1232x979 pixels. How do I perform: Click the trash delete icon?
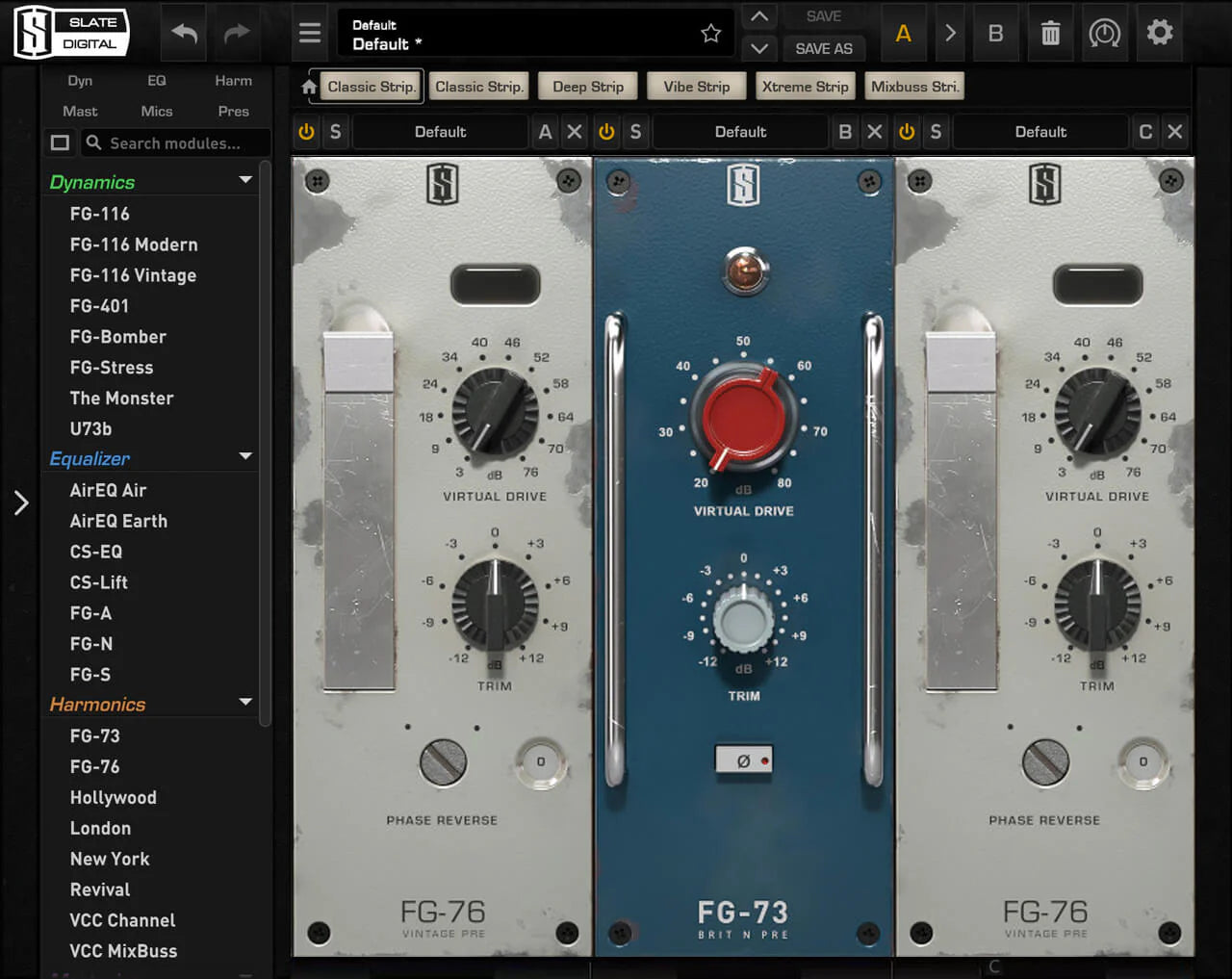click(x=1051, y=34)
